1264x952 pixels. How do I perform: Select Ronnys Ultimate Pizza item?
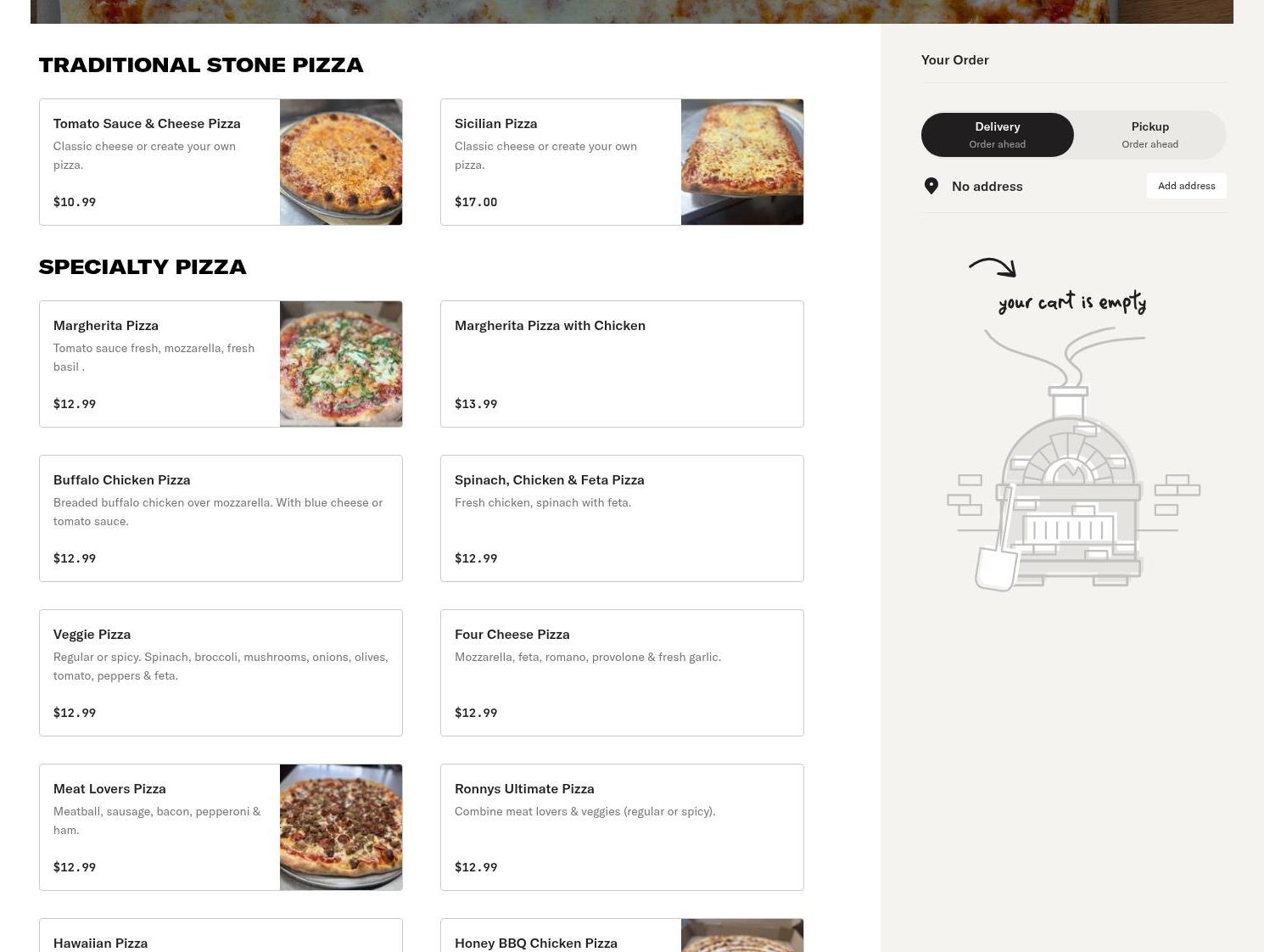click(x=622, y=827)
